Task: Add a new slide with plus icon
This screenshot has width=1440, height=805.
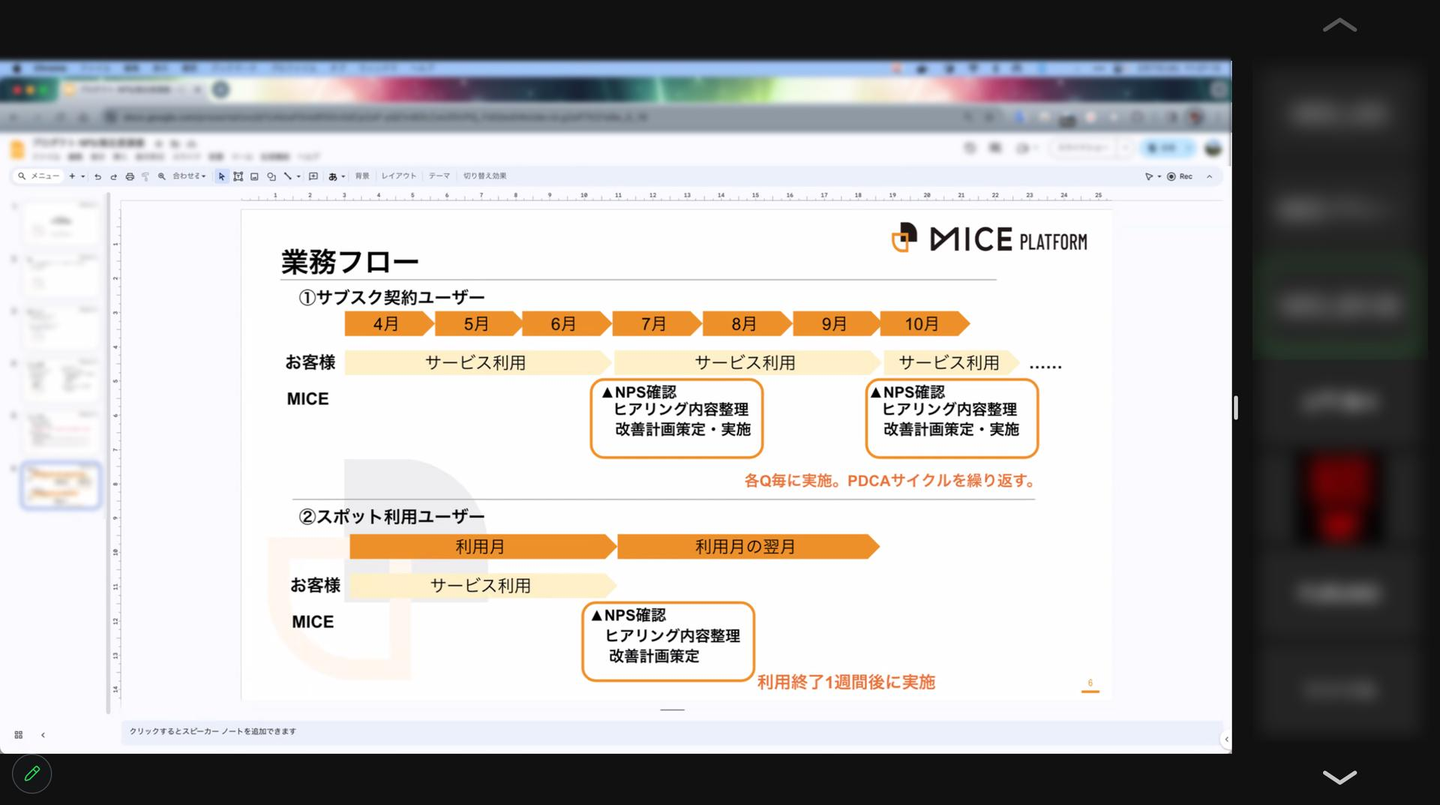Action: tap(71, 176)
